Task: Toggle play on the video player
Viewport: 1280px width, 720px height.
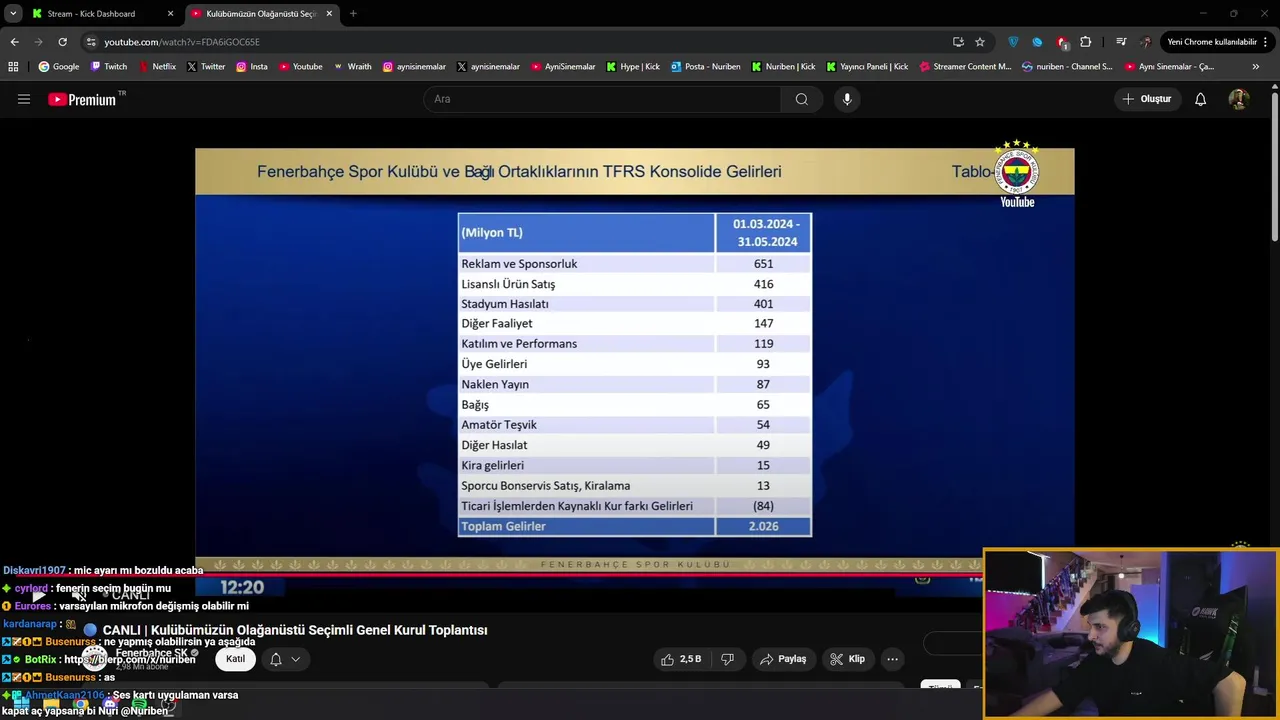Action: point(38,595)
